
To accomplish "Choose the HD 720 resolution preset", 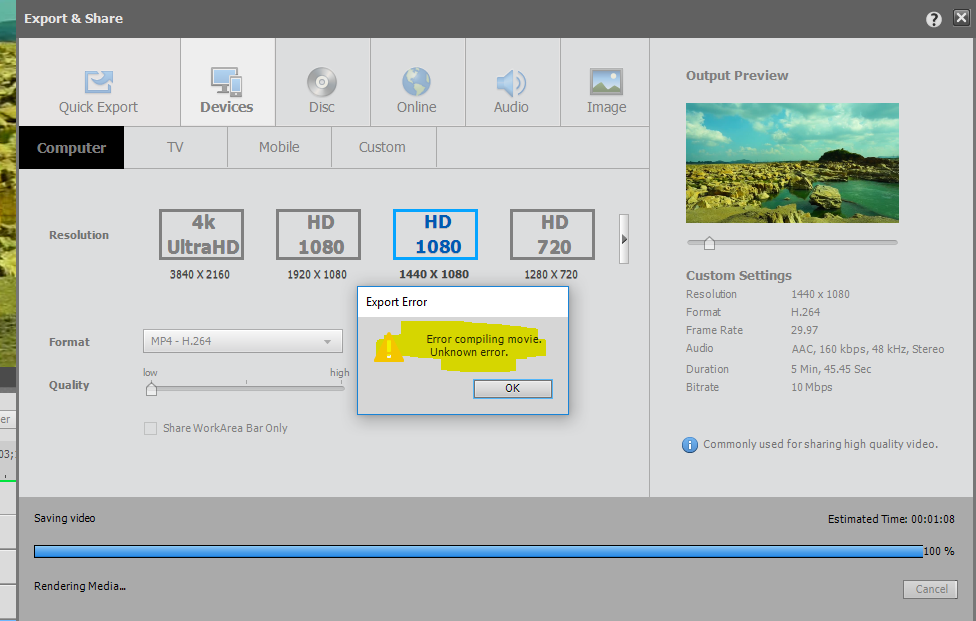I will tap(552, 235).
